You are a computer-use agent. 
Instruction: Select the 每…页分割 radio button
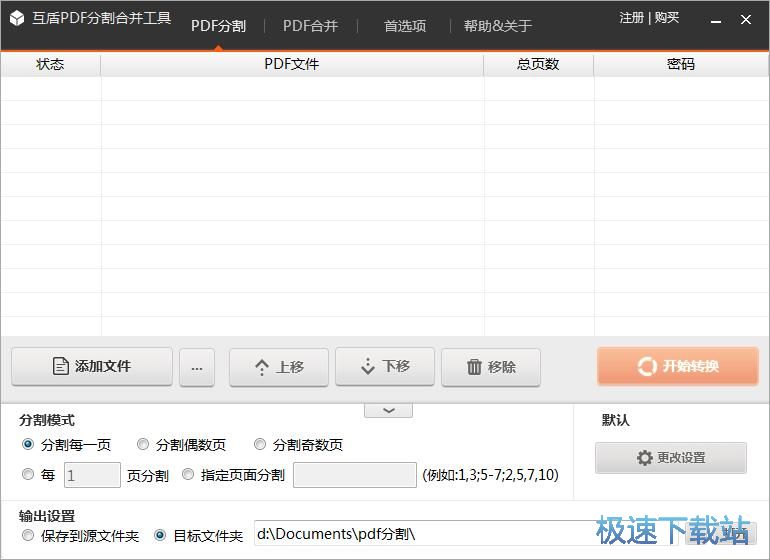click(x=28, y=474)
